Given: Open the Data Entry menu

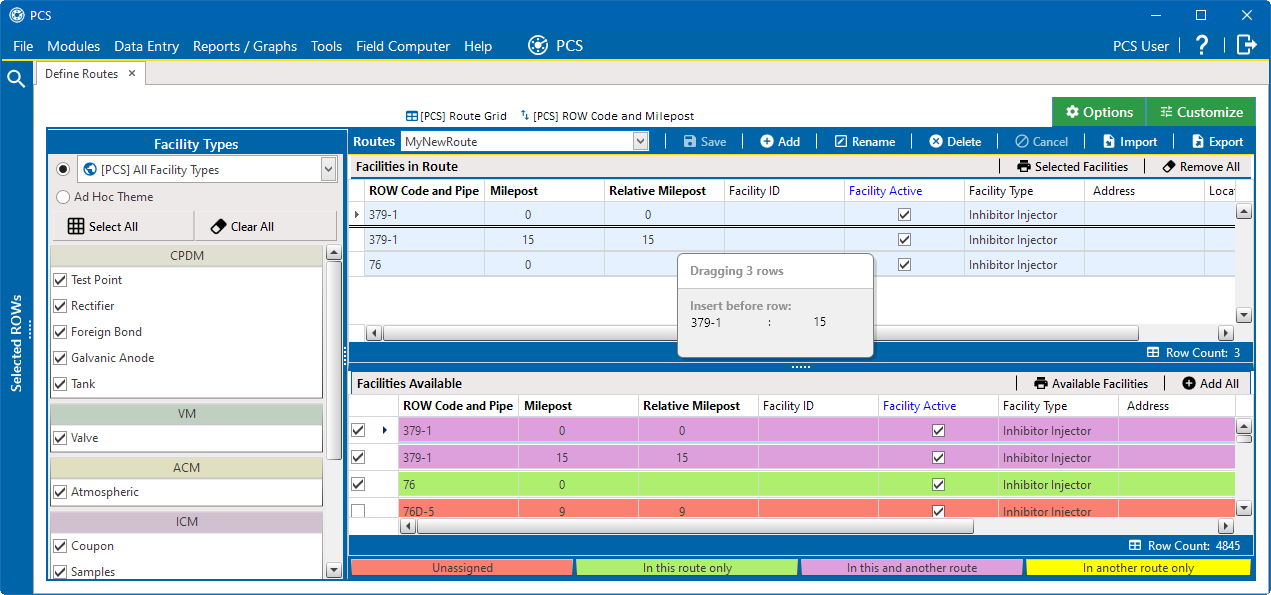Looking at the screenshot, I should coord(147,46).
